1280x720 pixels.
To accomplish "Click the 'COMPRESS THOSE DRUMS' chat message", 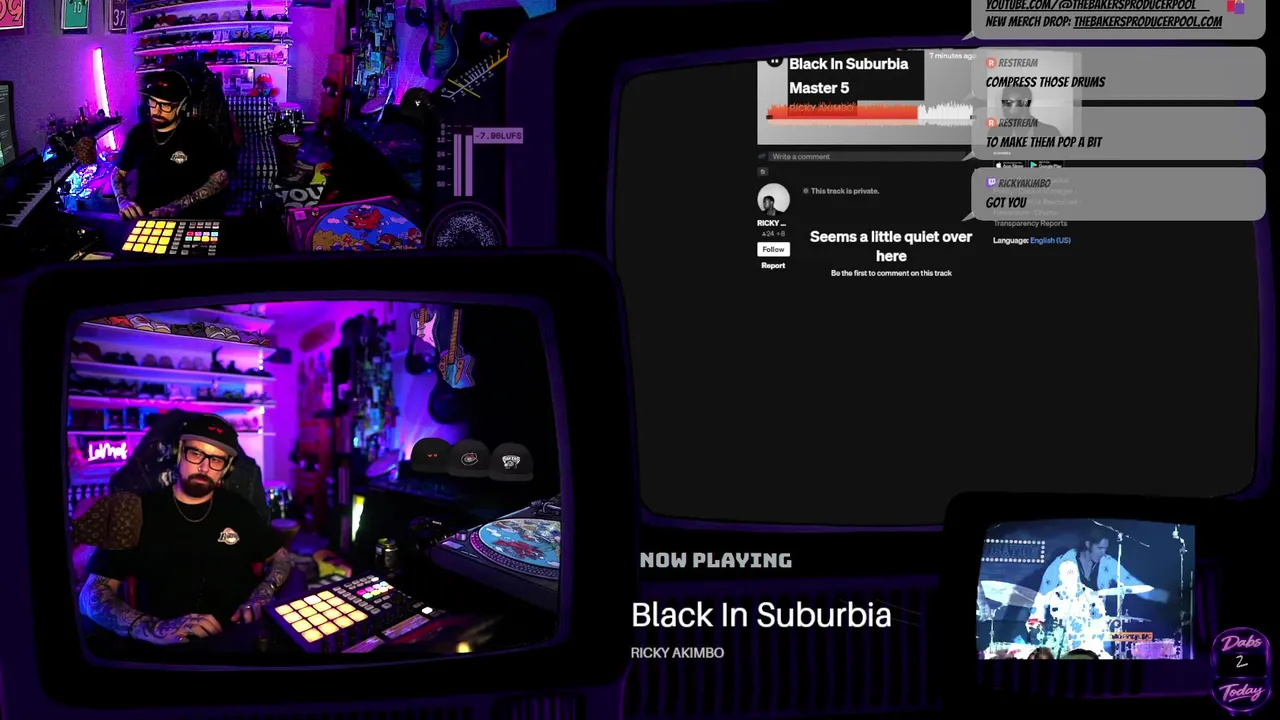I will [1045, 82].
